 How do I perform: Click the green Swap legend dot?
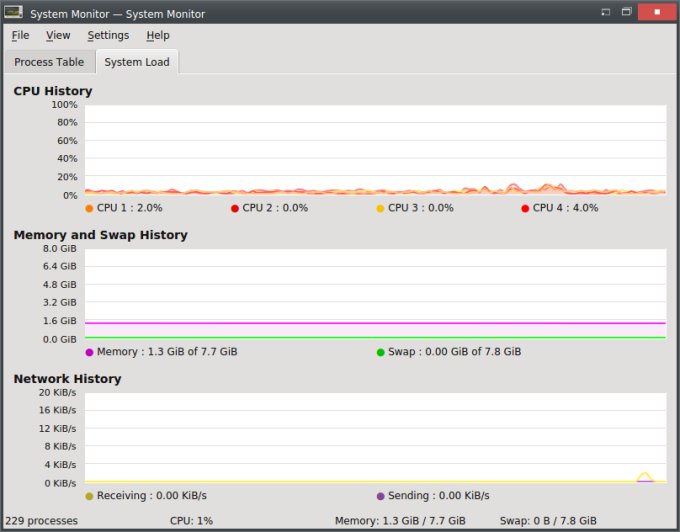[x=380, y=352]
